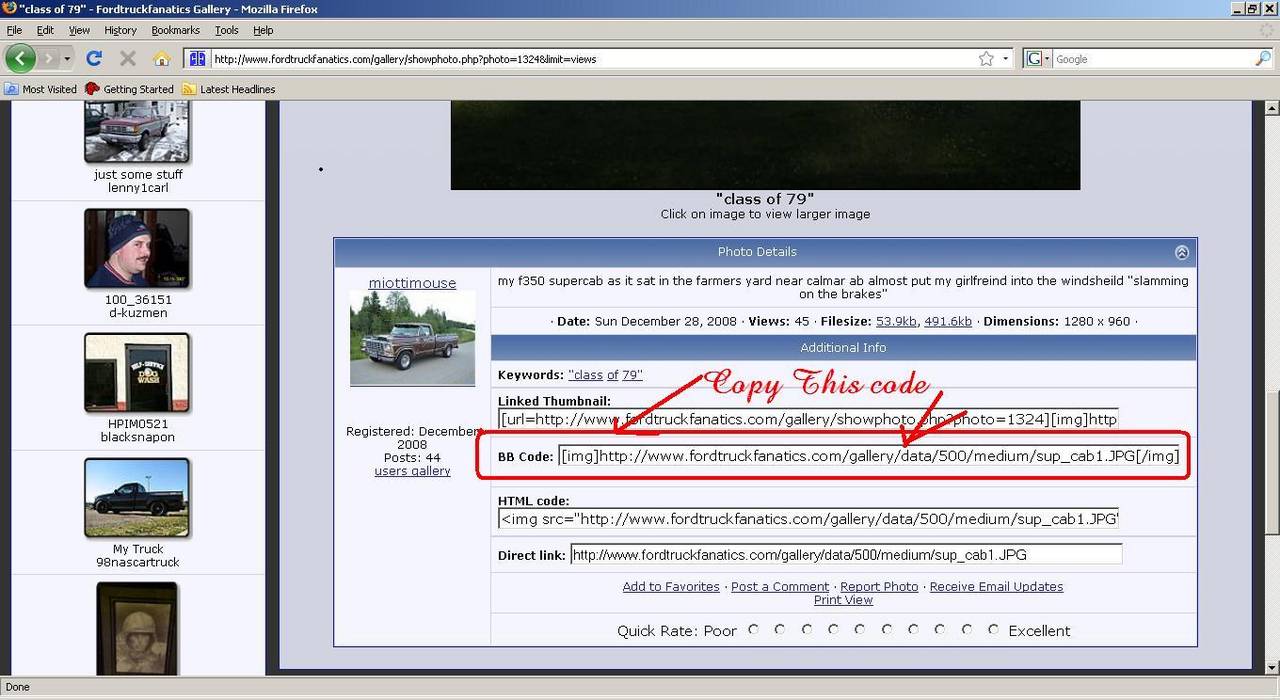Click the scrollbar down arrow

1271,667
